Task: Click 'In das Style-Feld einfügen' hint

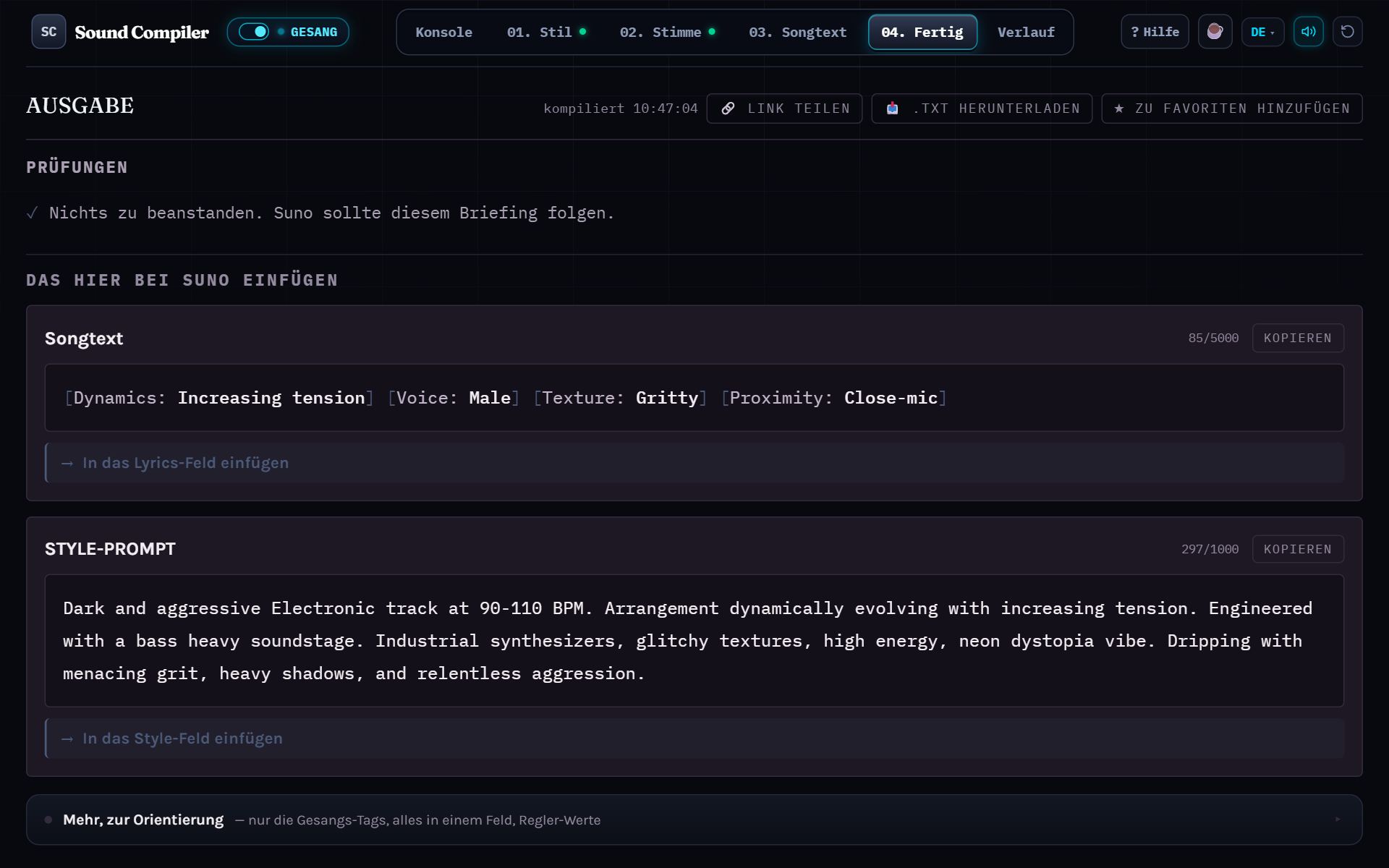Action: tap(694, 739)
